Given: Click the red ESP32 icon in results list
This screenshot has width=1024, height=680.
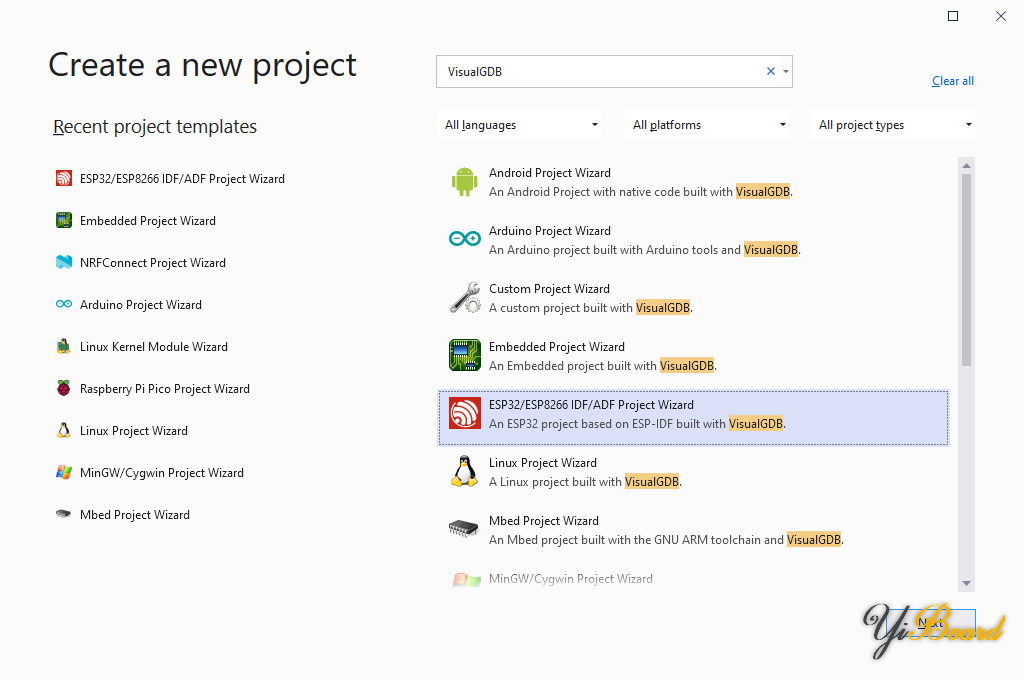Looking at the screenshot, I should pyautogui.click(x=464, y=413).
